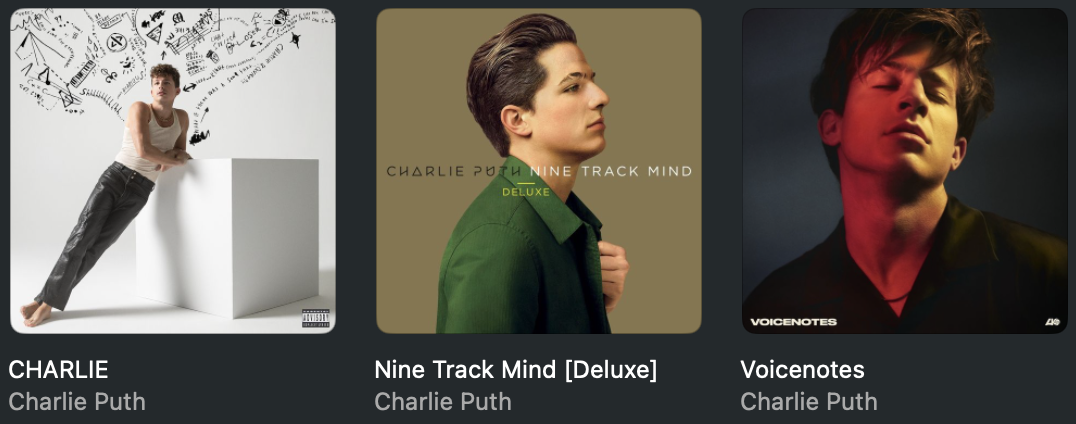Image resolution: width=1076 pixels, height=424 pixels.
Task: Open the Nine Track Mind [Deluxe] cover thumbnail
Action: [539, 171]
